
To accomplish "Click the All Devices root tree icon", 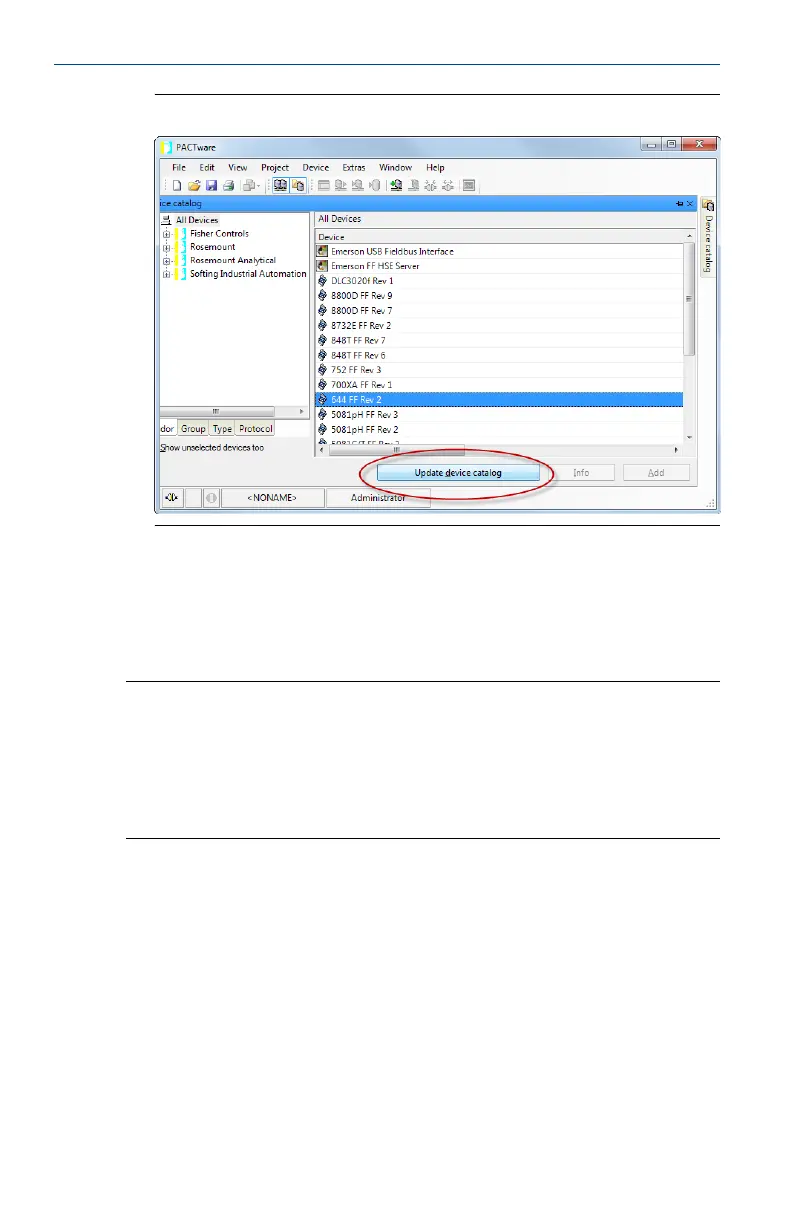I will 167,220.
